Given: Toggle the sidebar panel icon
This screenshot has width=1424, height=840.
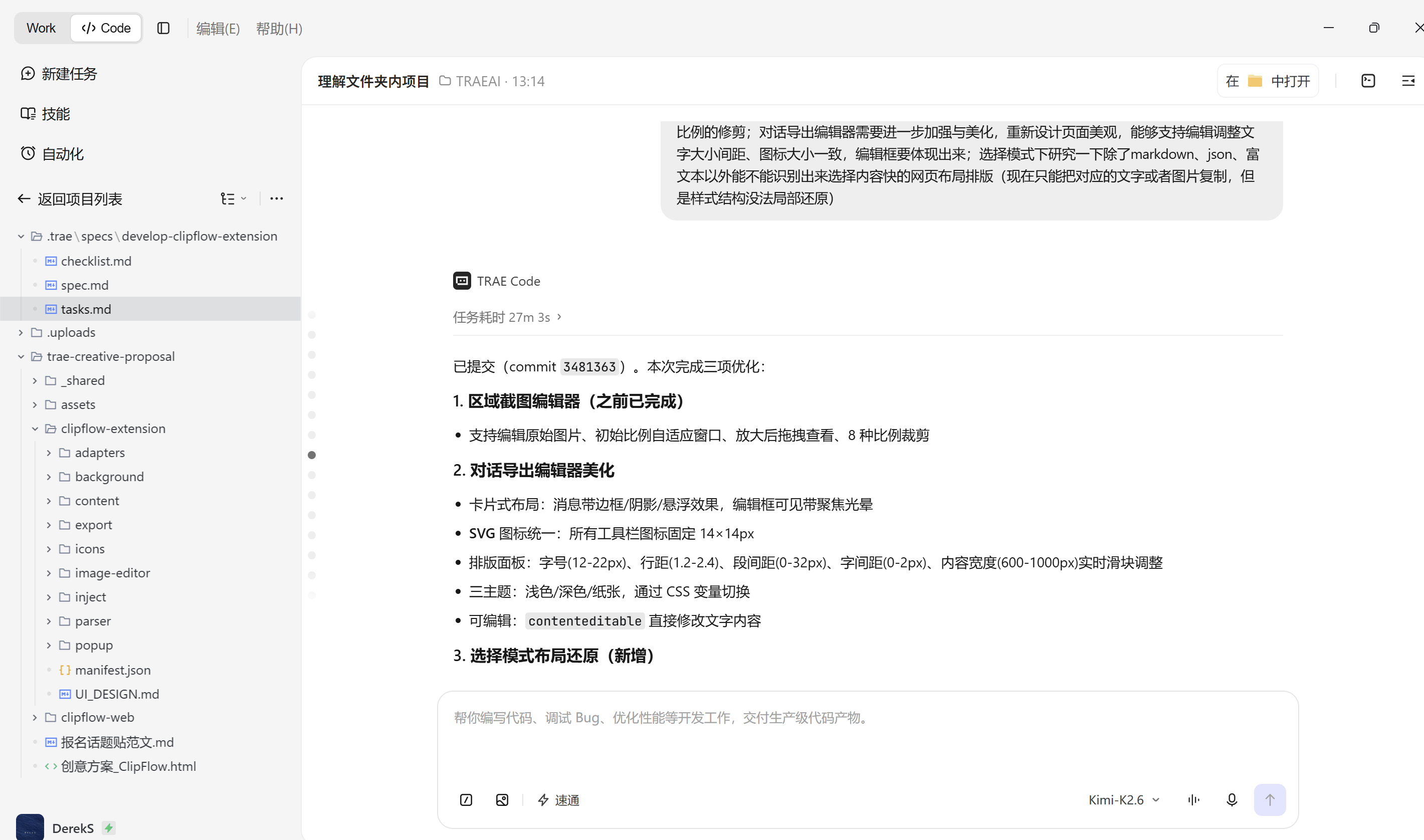Looking at the screenshot, I should (163, 28).
